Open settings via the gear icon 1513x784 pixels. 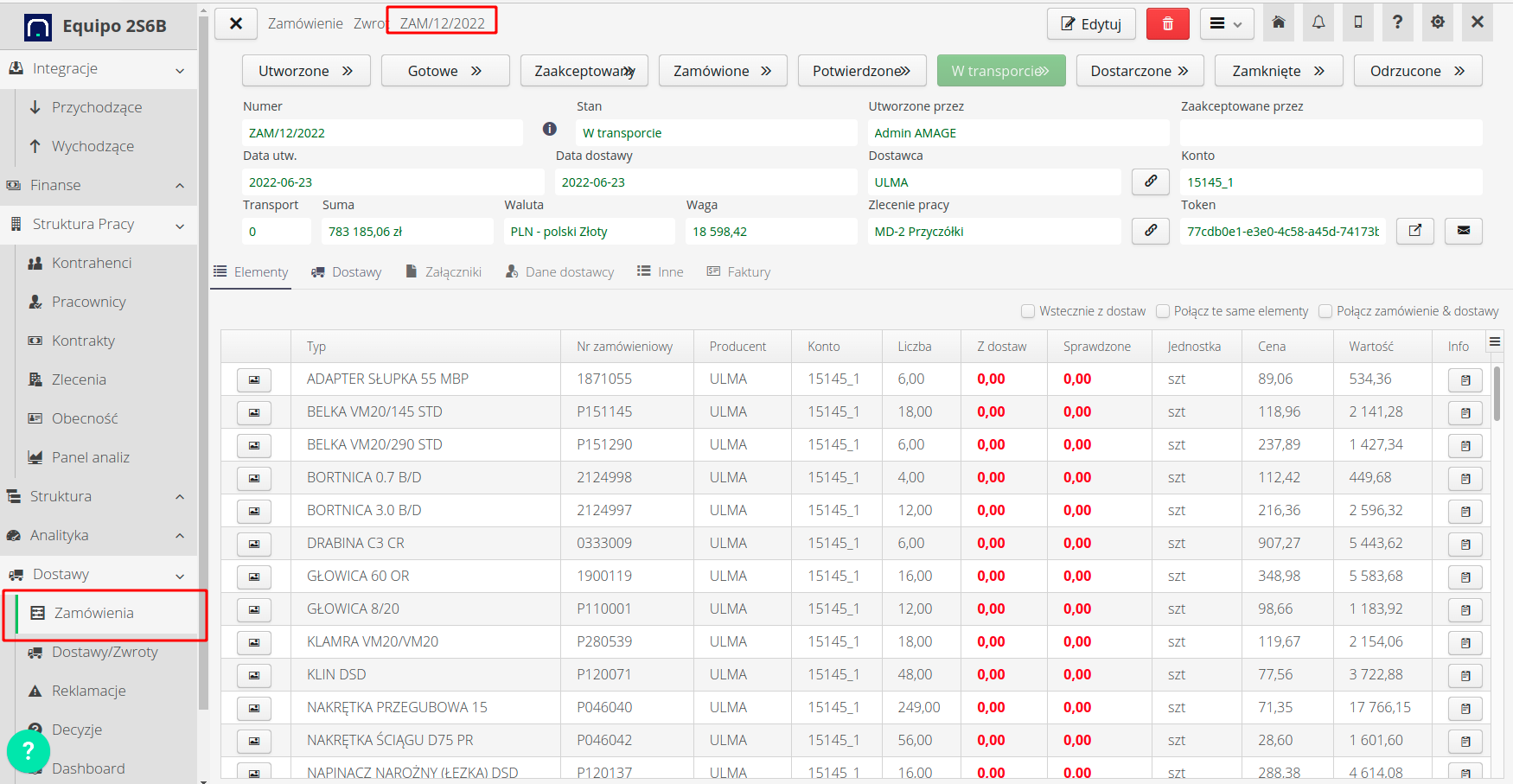(1437, 23)
